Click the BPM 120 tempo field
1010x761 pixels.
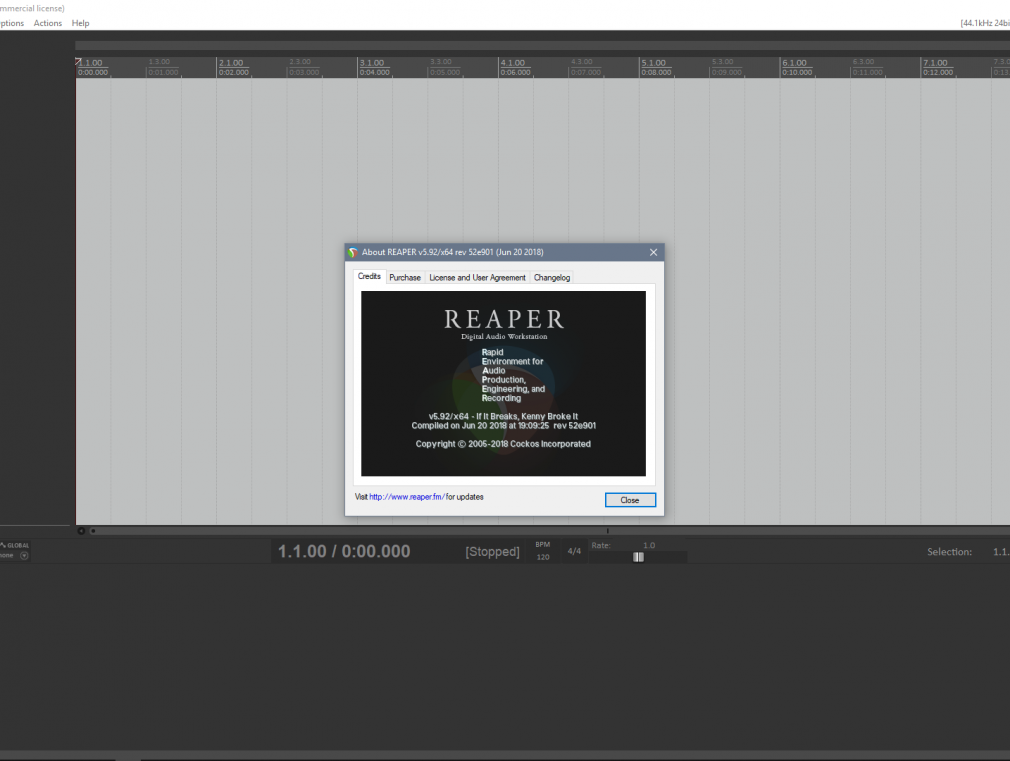click(542, 552)
